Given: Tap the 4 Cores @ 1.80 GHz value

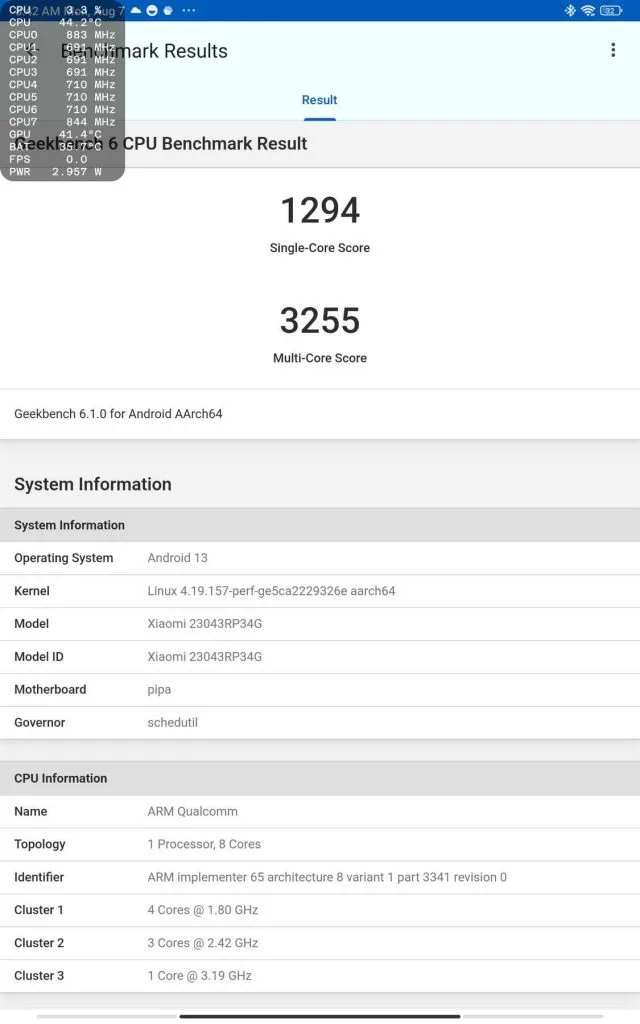Looking at the screenshot, I should pyautogui.click(x=202, y=910).
